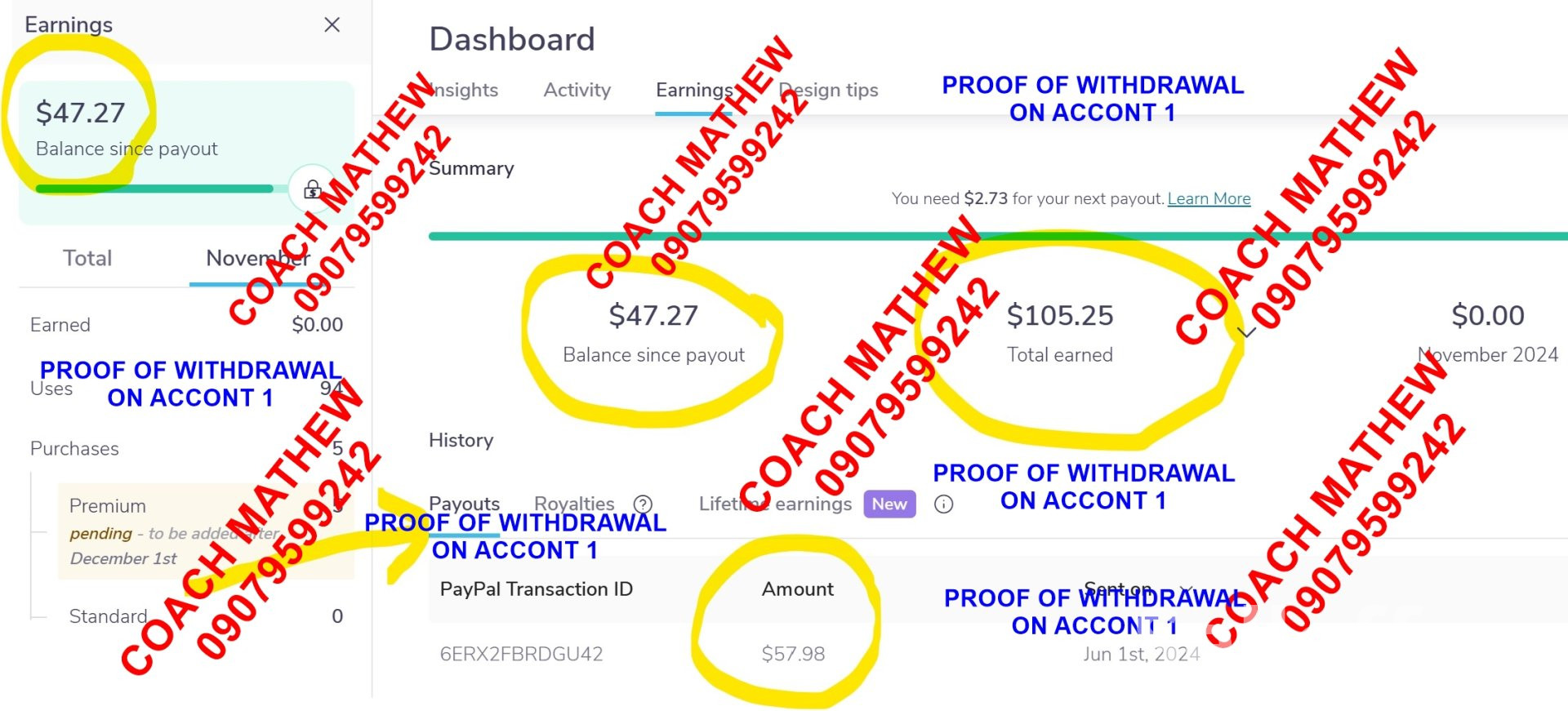
Task: Switch to the Insights tab
Action: point(464,90)
